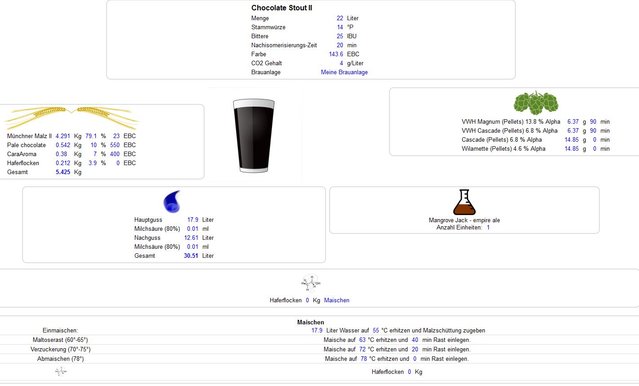Select Verzuckerung temperature 72
Screen dimensions: 639x386
click(x=362, y=349)
